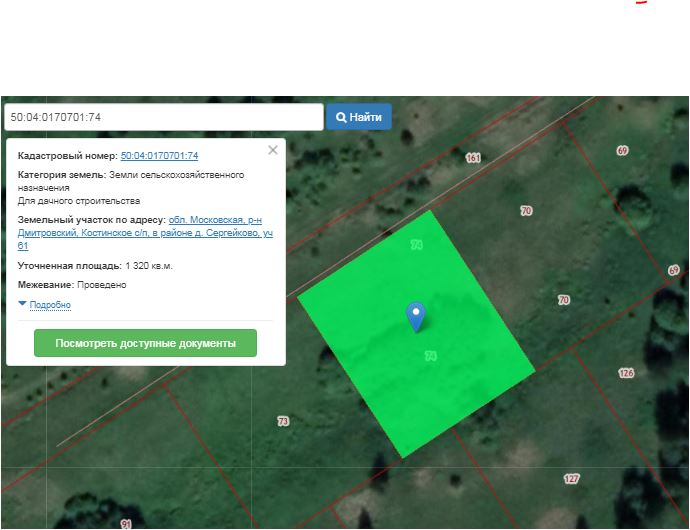The width and height of the screenshot is (690, 530).
Task: Expand the Подробно details section
Action: [45, 305]
